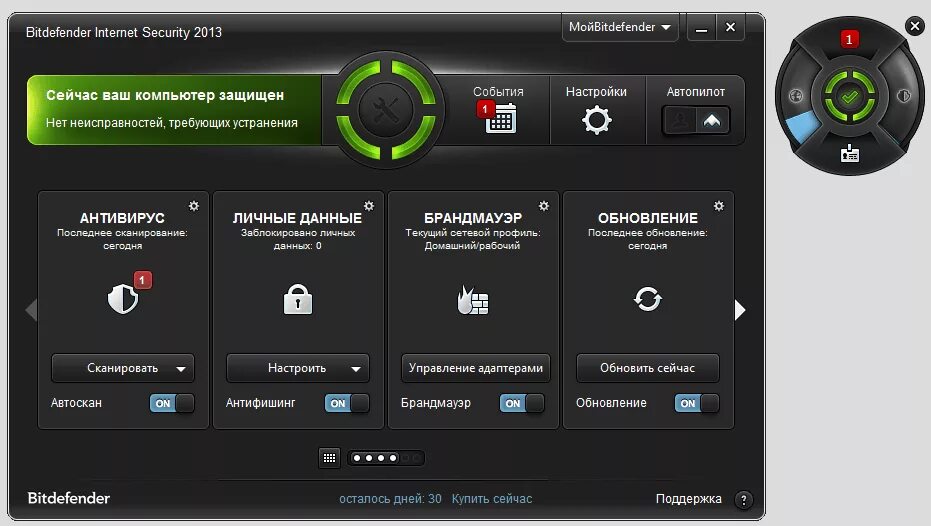Click the Сканировать button label
The width and height of the screenshot is (931, 526).
pyautogui.click(x=122, y=368)
